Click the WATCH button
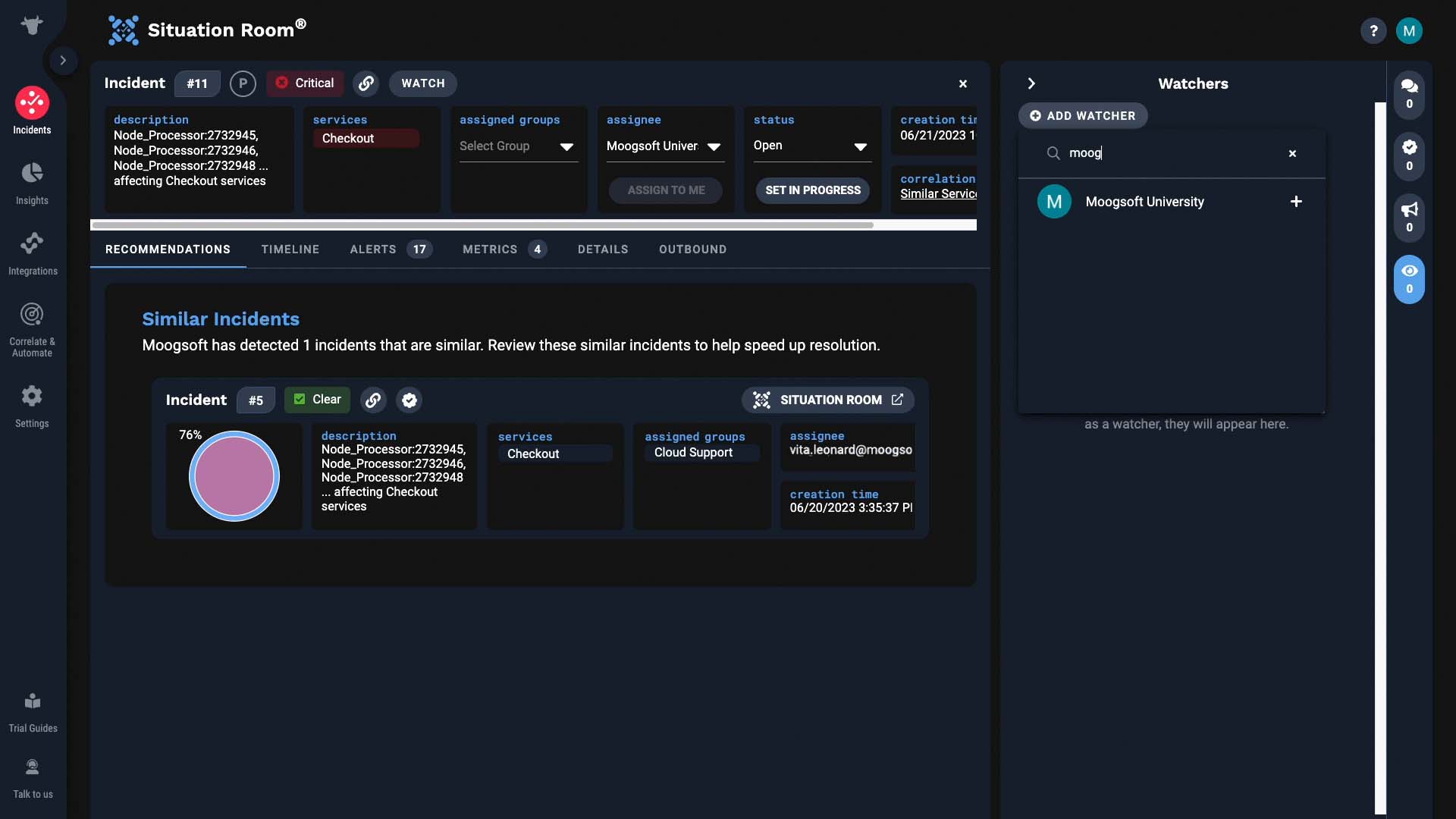 point(423,83)
